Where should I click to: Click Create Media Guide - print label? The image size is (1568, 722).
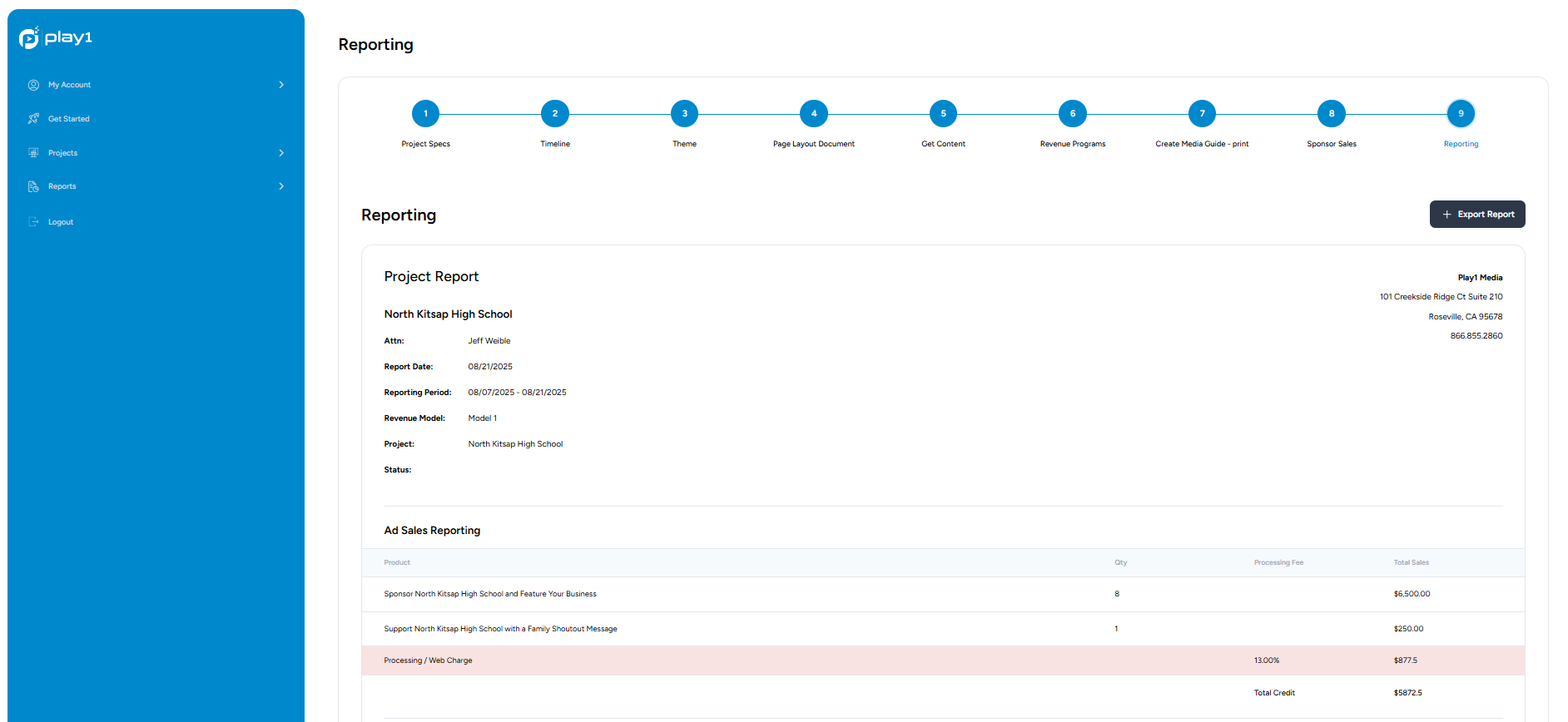click(1202, 144)
